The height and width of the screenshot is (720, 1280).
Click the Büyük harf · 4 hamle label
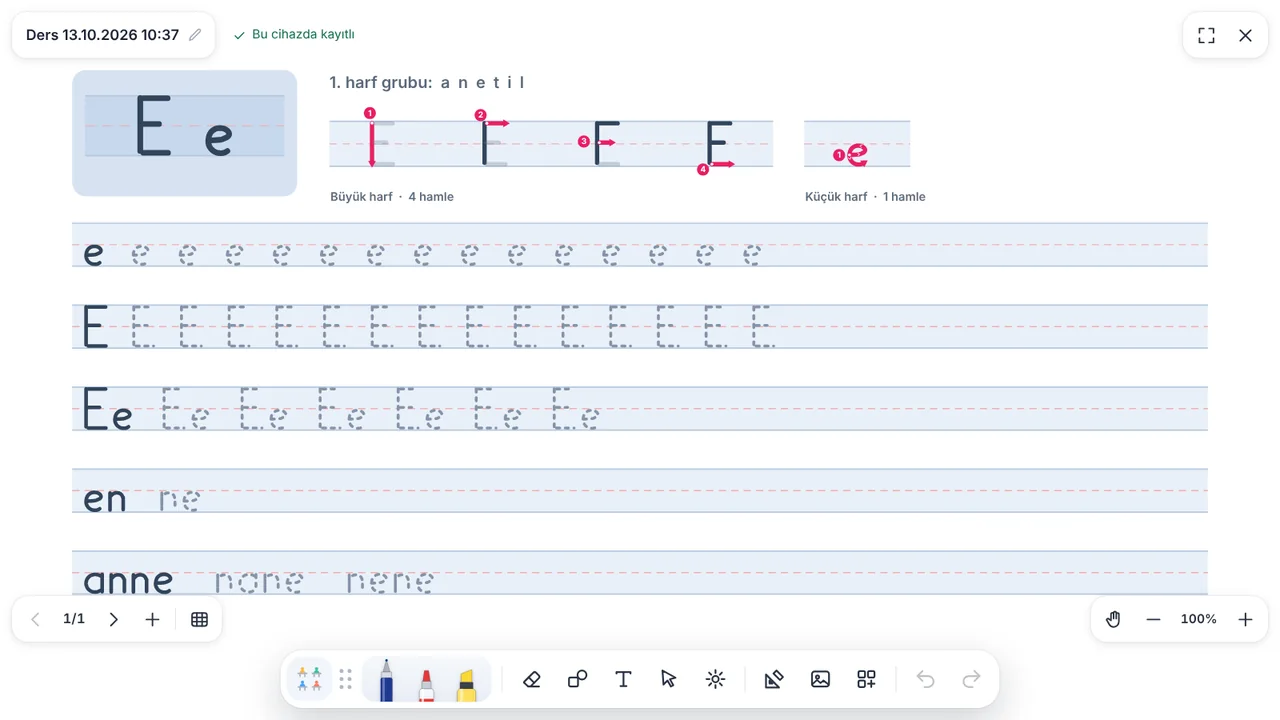(x=392, y=197)
